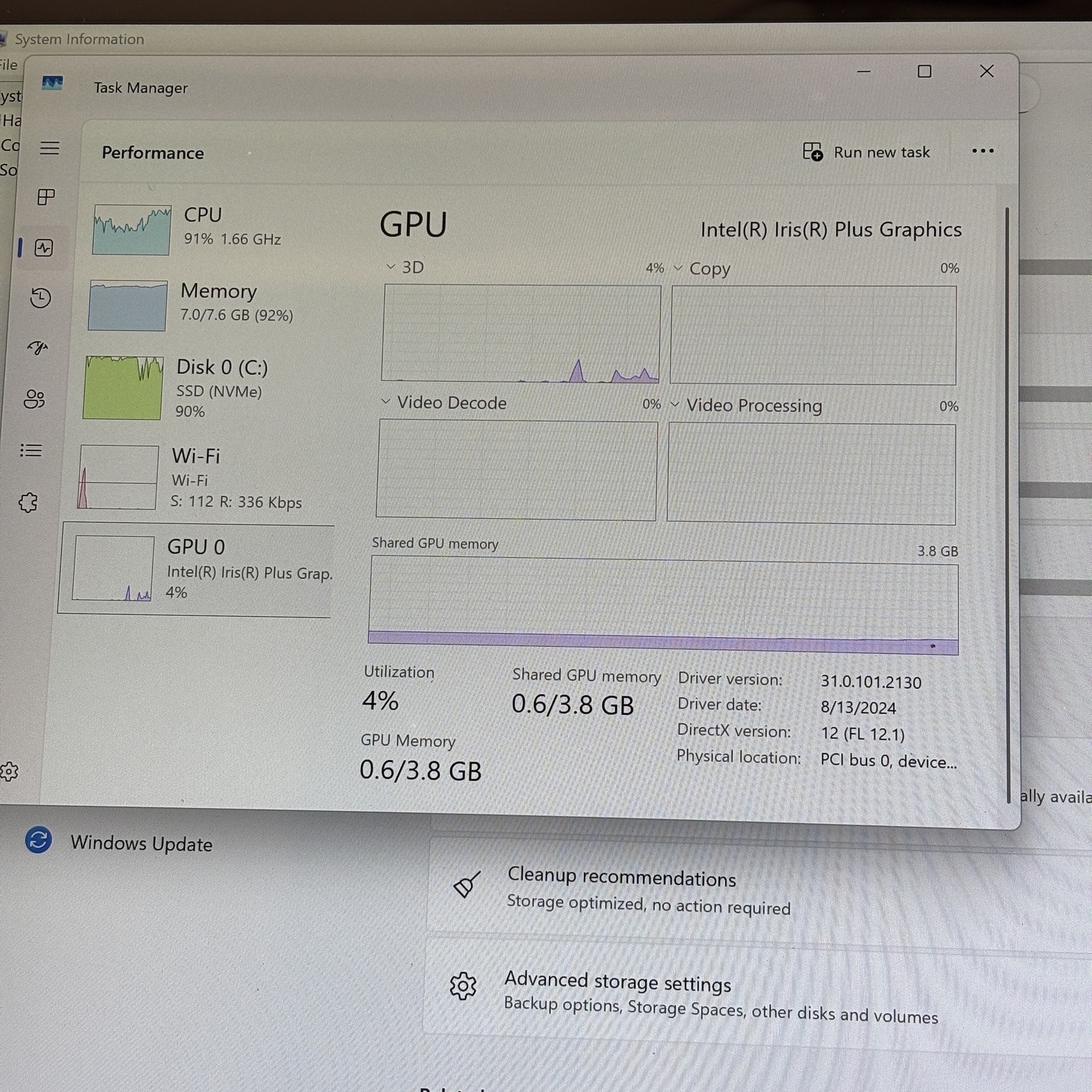Close the Task Manager window

(x=986, y=71)
